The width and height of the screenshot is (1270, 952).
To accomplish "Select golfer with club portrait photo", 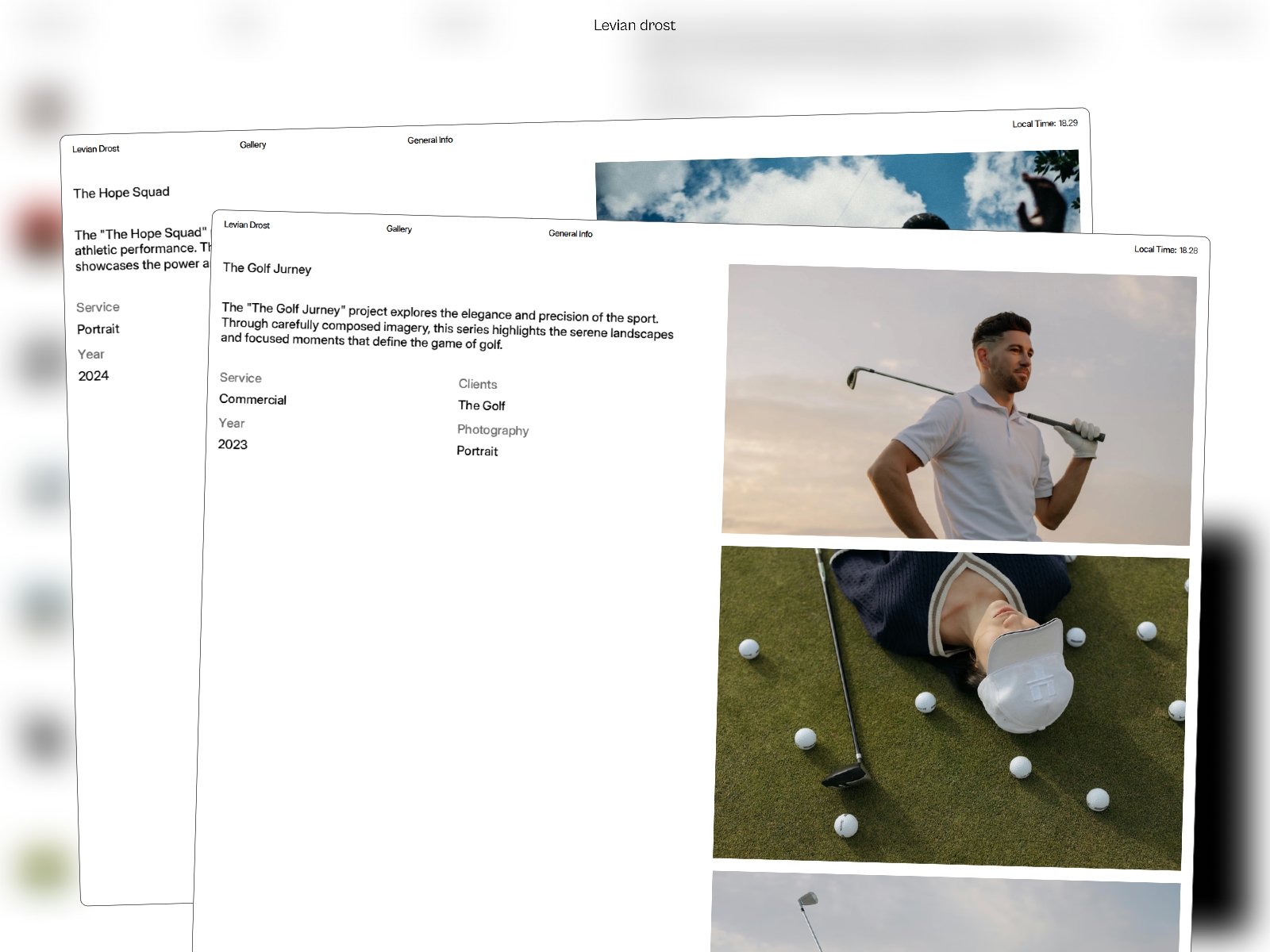I will coord(959,405).
